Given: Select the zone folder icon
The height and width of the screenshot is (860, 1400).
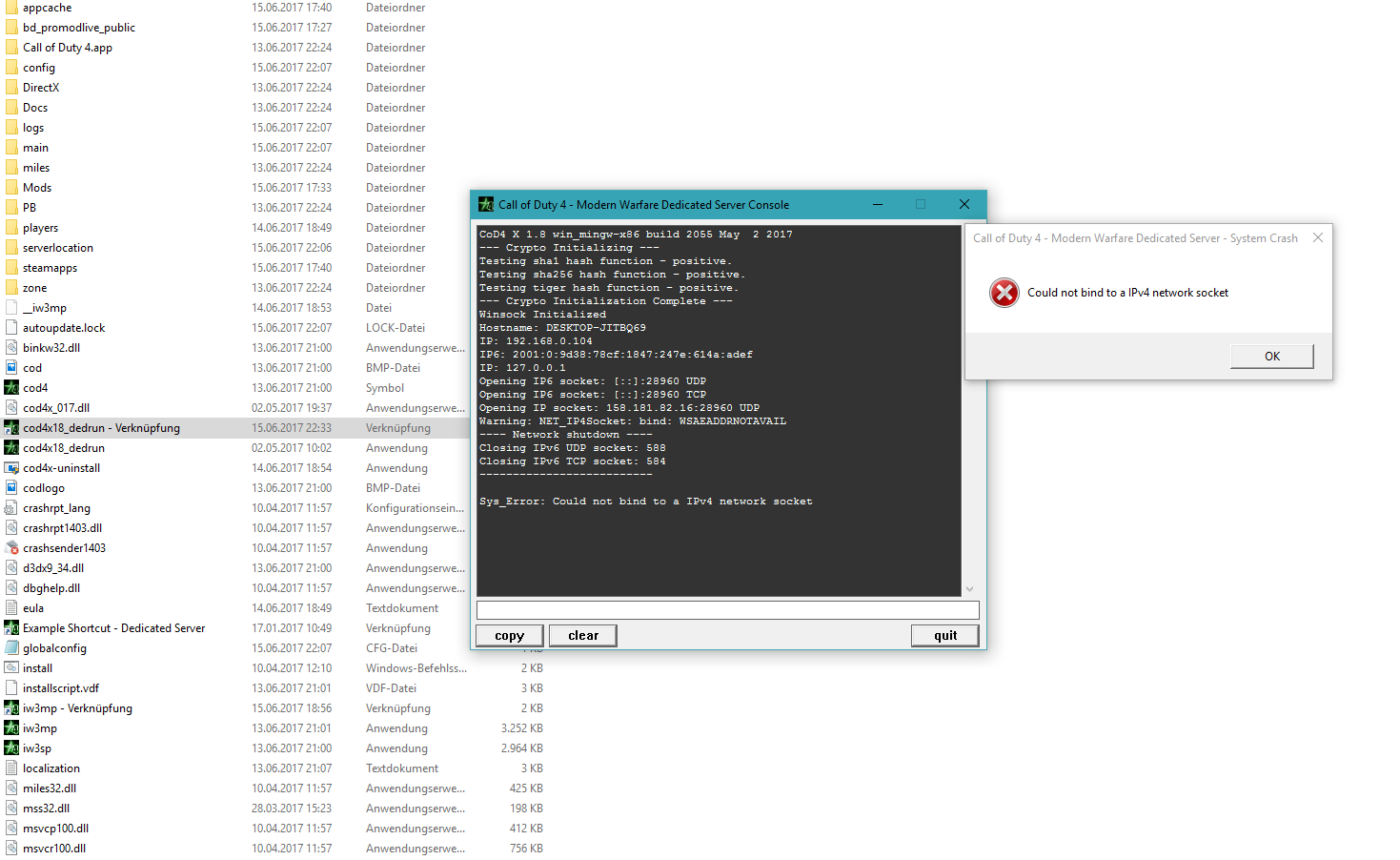Looking at the screenshot, I should click(x=11, y=288).
